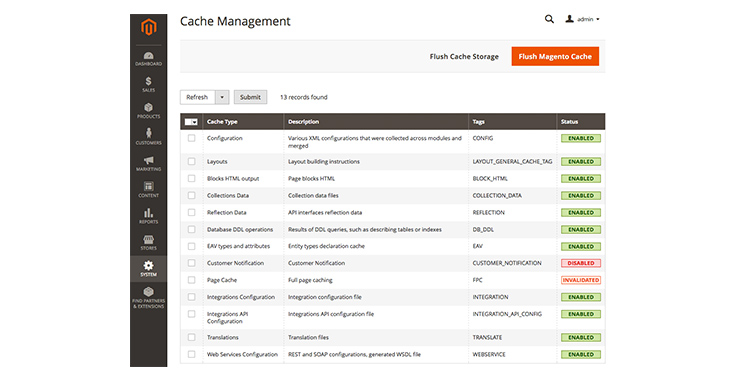Screen dimensions: 740x380
Task: Click the Submit button
Action: click(250, 97)
